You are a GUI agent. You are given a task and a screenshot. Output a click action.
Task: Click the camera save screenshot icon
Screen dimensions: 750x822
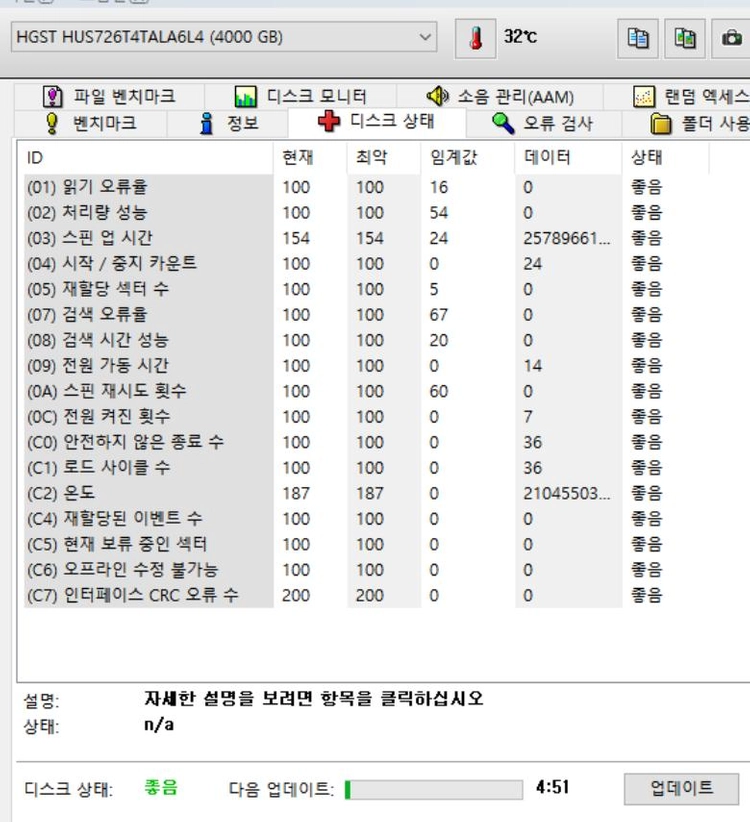[x=731, y=38]
